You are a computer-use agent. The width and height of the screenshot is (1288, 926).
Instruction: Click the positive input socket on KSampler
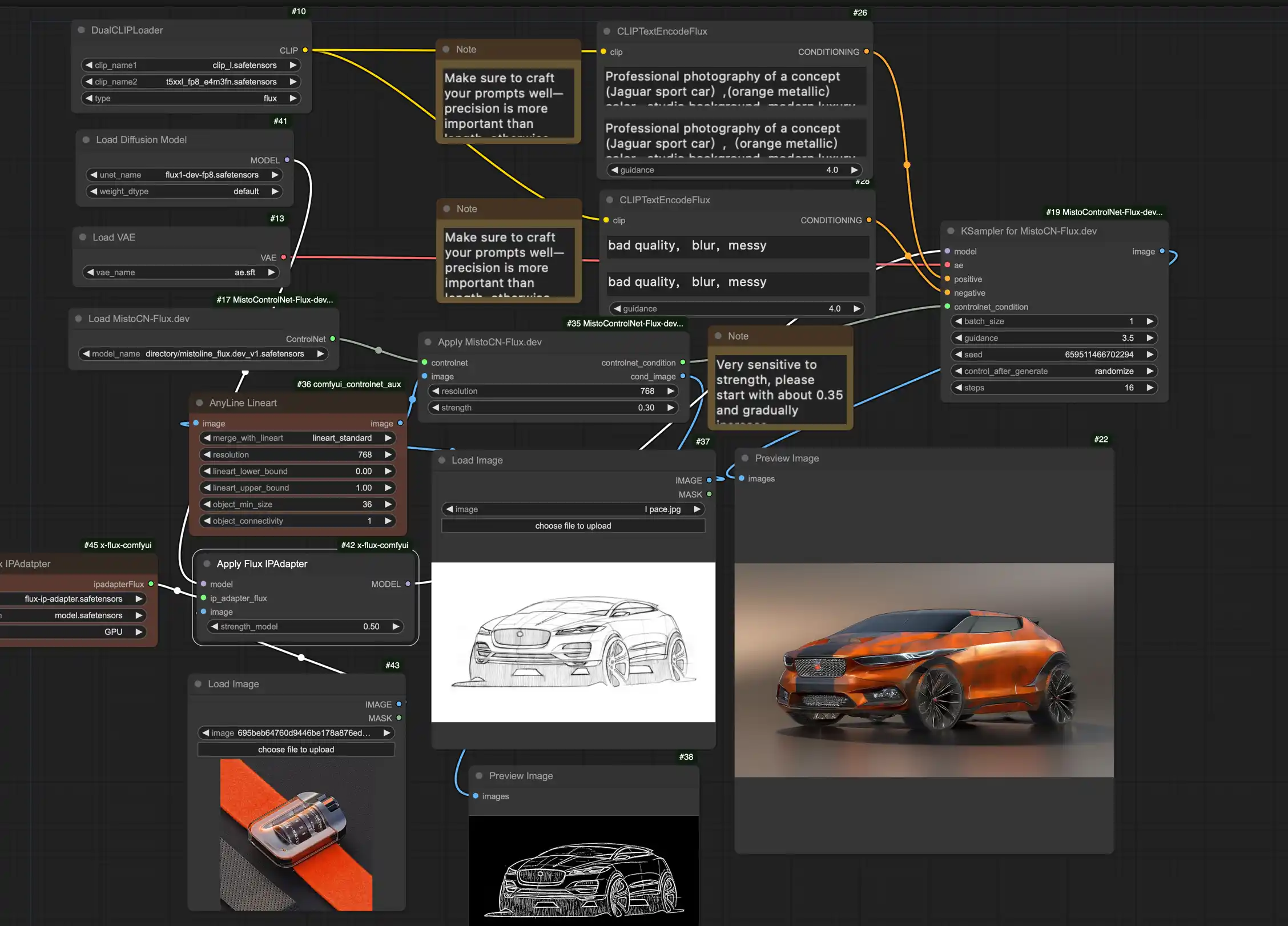[947, 279]
